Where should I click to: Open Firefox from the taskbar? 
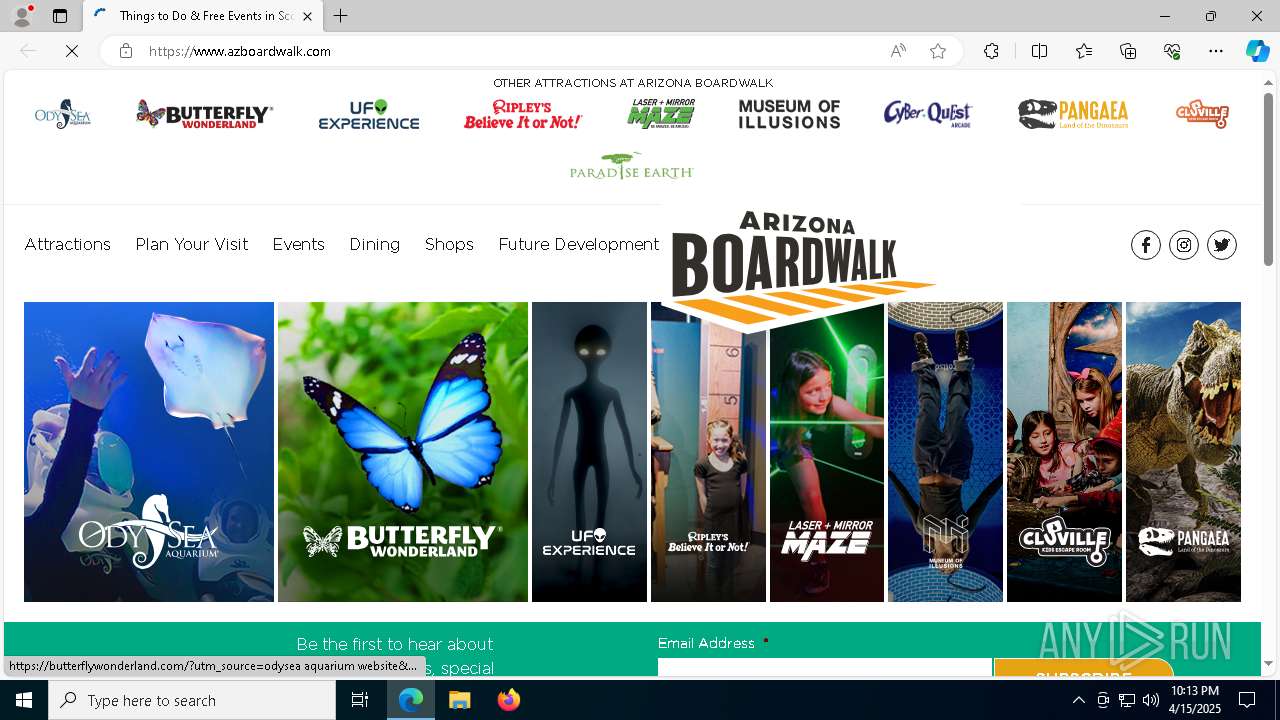(509, 700)
